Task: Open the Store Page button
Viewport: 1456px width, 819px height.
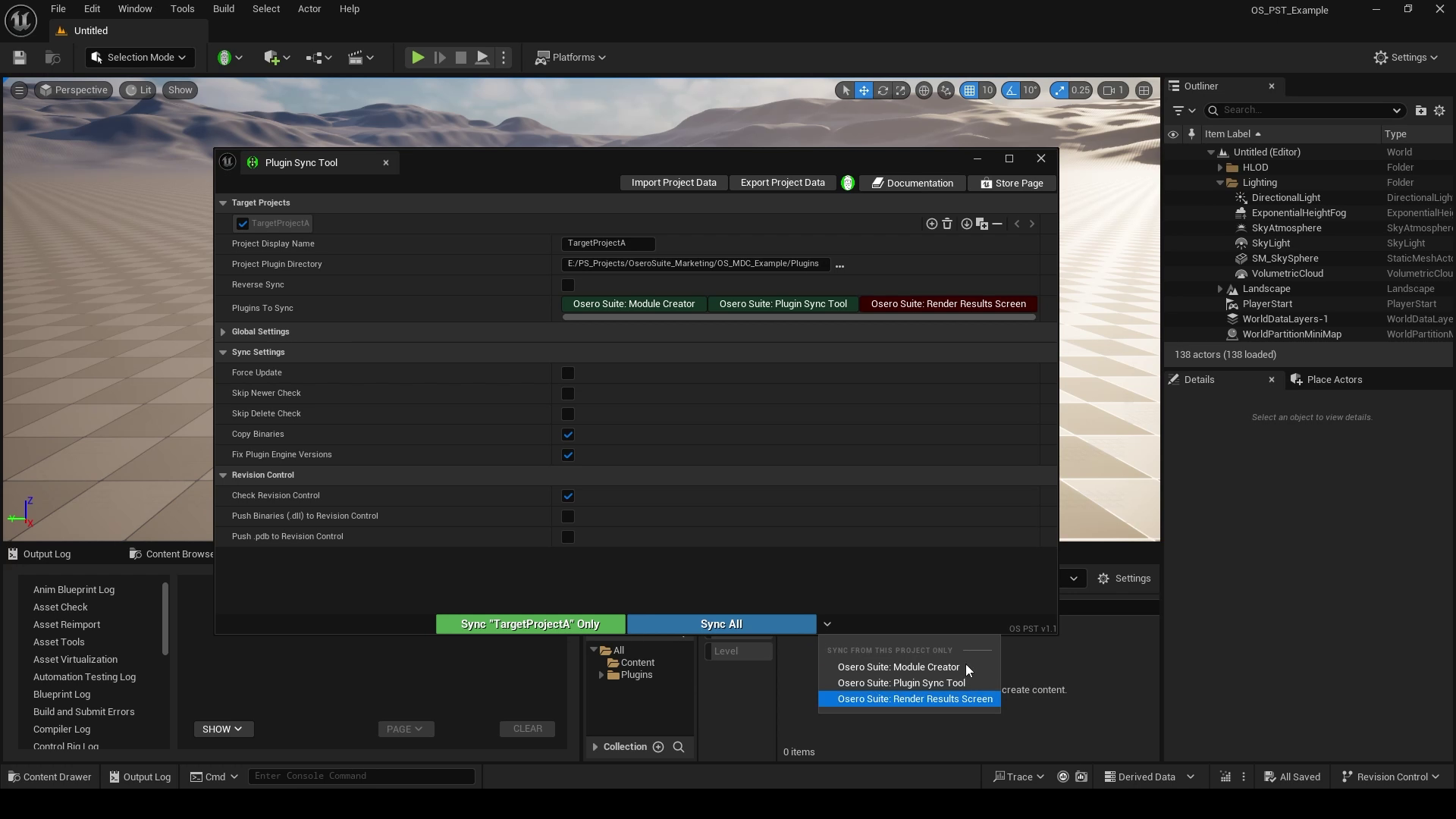Action: [1012, 183]
